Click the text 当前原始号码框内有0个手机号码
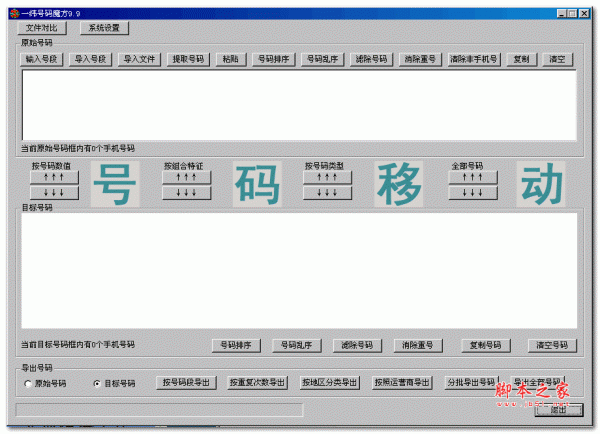 pyautogui.click(x=78, y=148)
